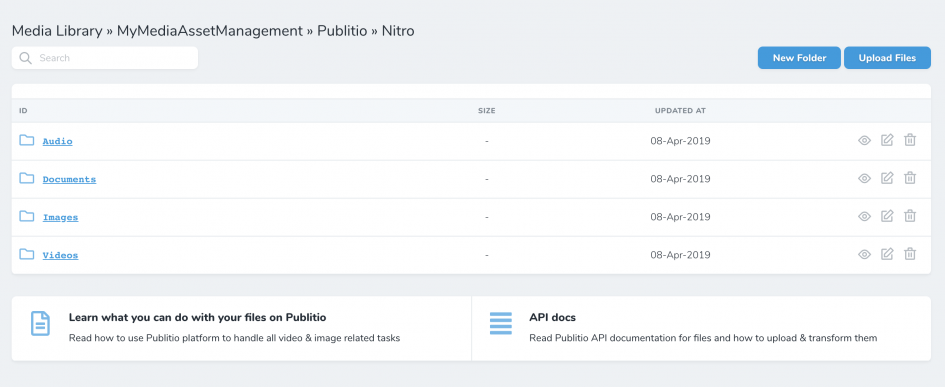
Task: Edit the Audio folder via pencil icon
Action: (887, 140)
